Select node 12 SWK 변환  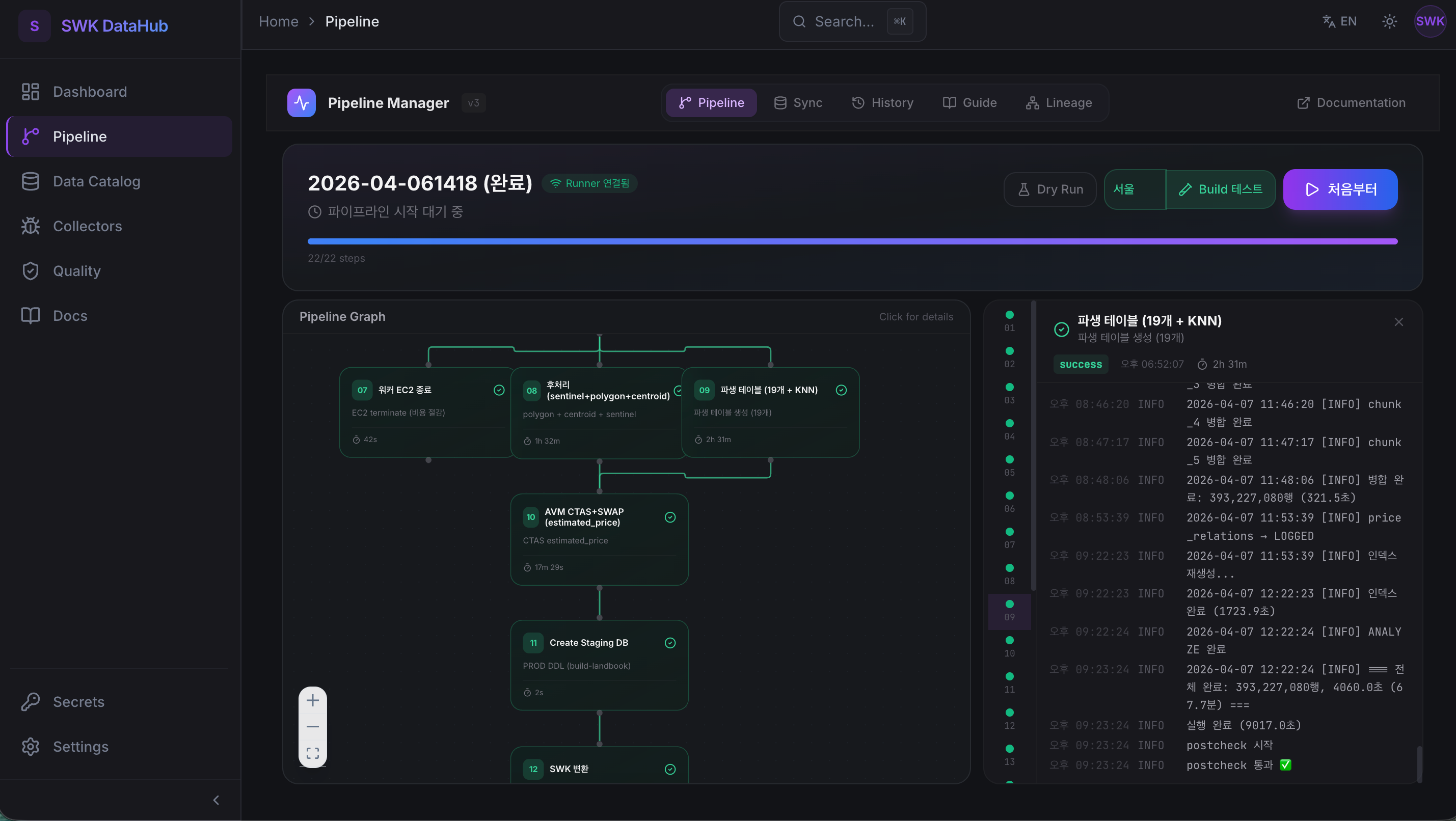(x=599, y=765)
